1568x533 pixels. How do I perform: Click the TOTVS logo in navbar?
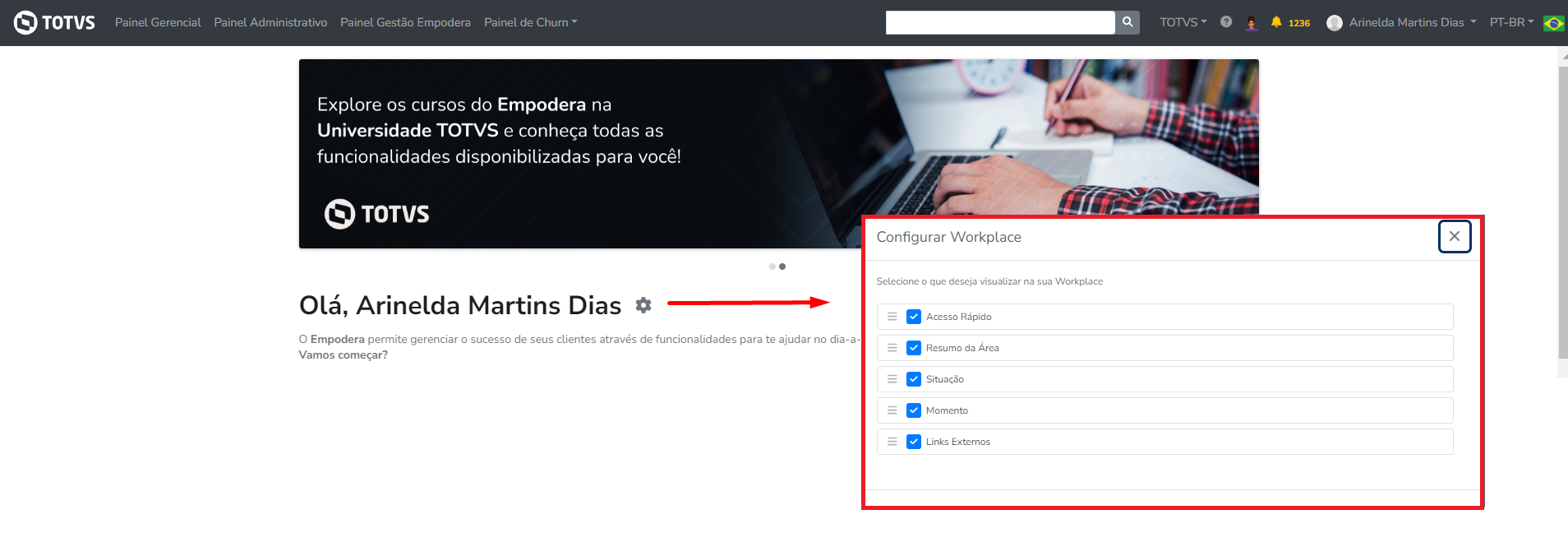coord(54,22)
